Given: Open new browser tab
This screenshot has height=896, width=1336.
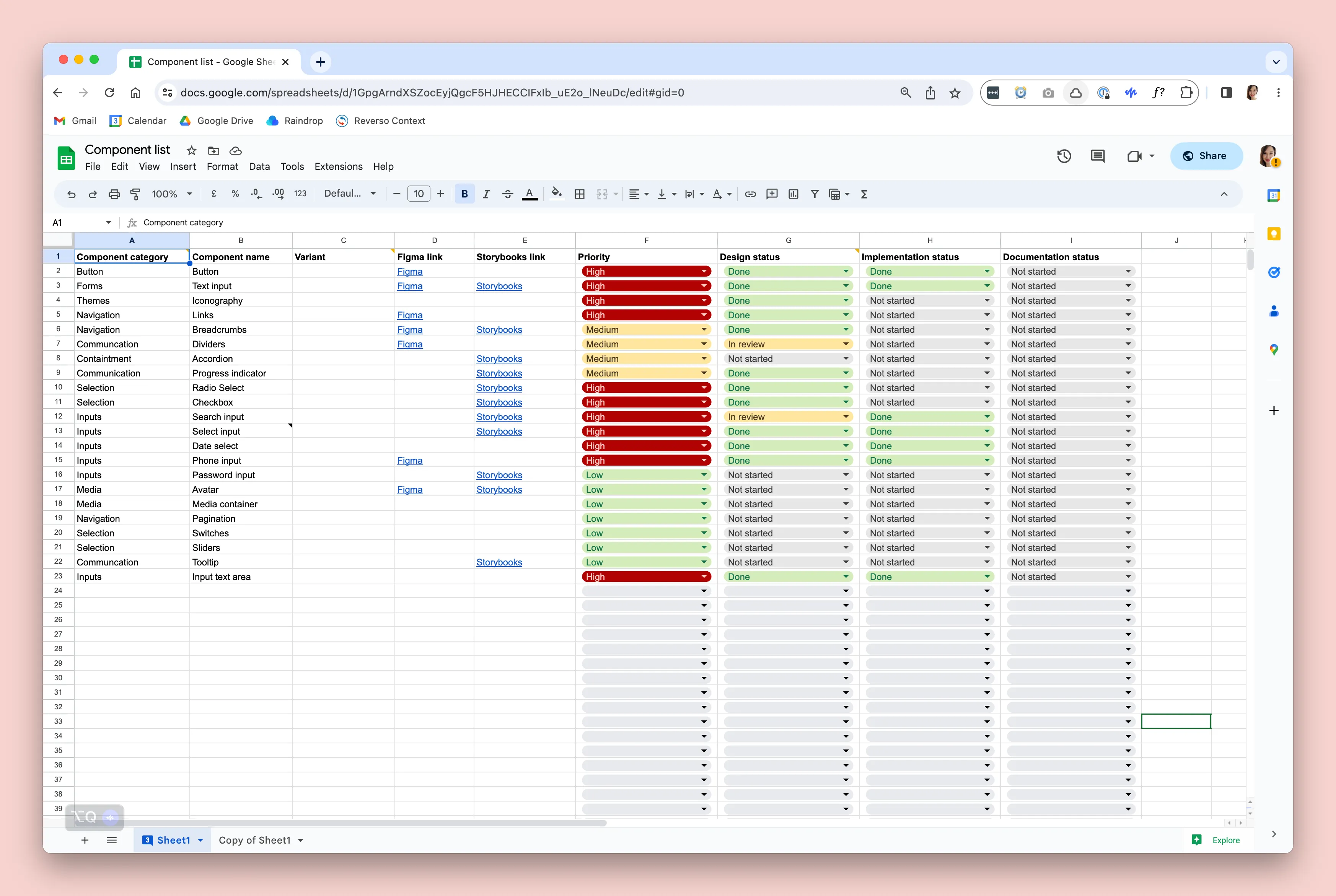Looking at the screenshot, I should coord(321,62).
